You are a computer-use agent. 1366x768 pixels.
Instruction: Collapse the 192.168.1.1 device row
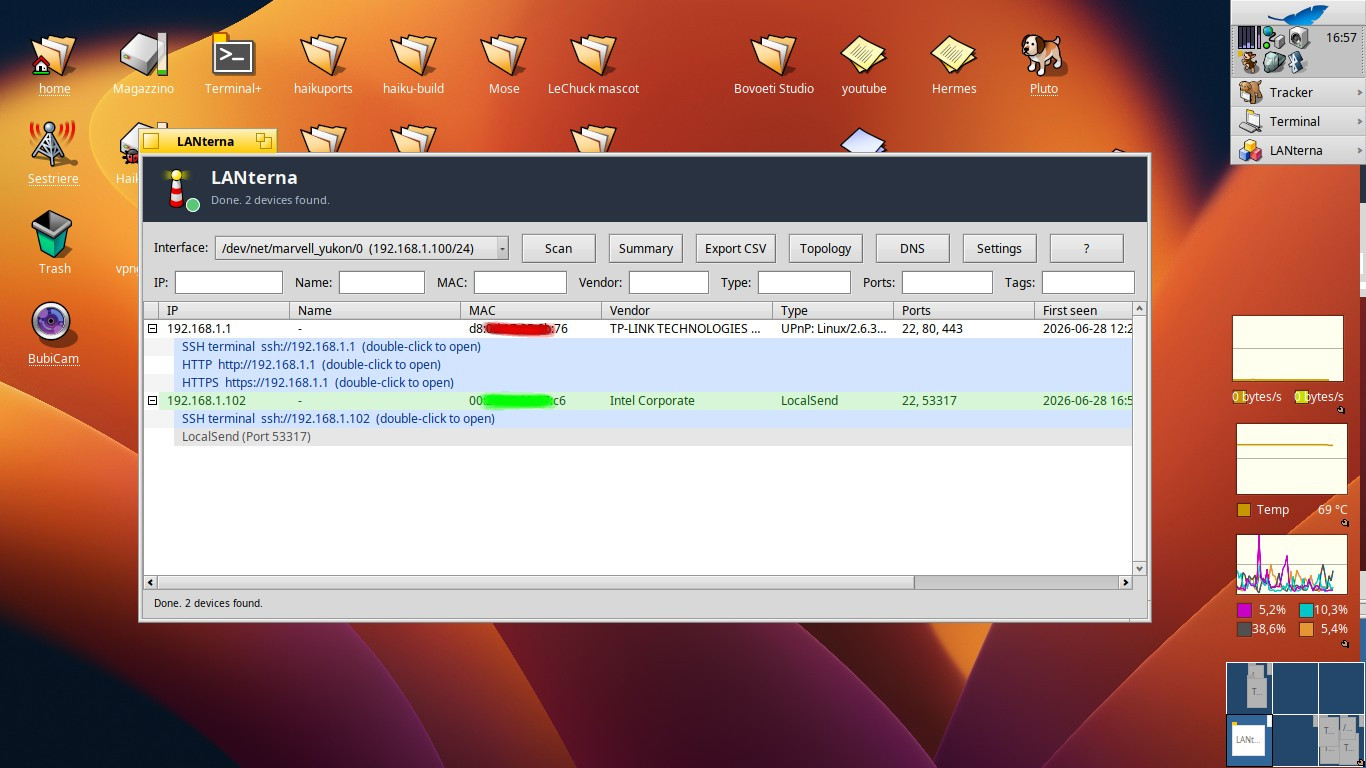153,328
